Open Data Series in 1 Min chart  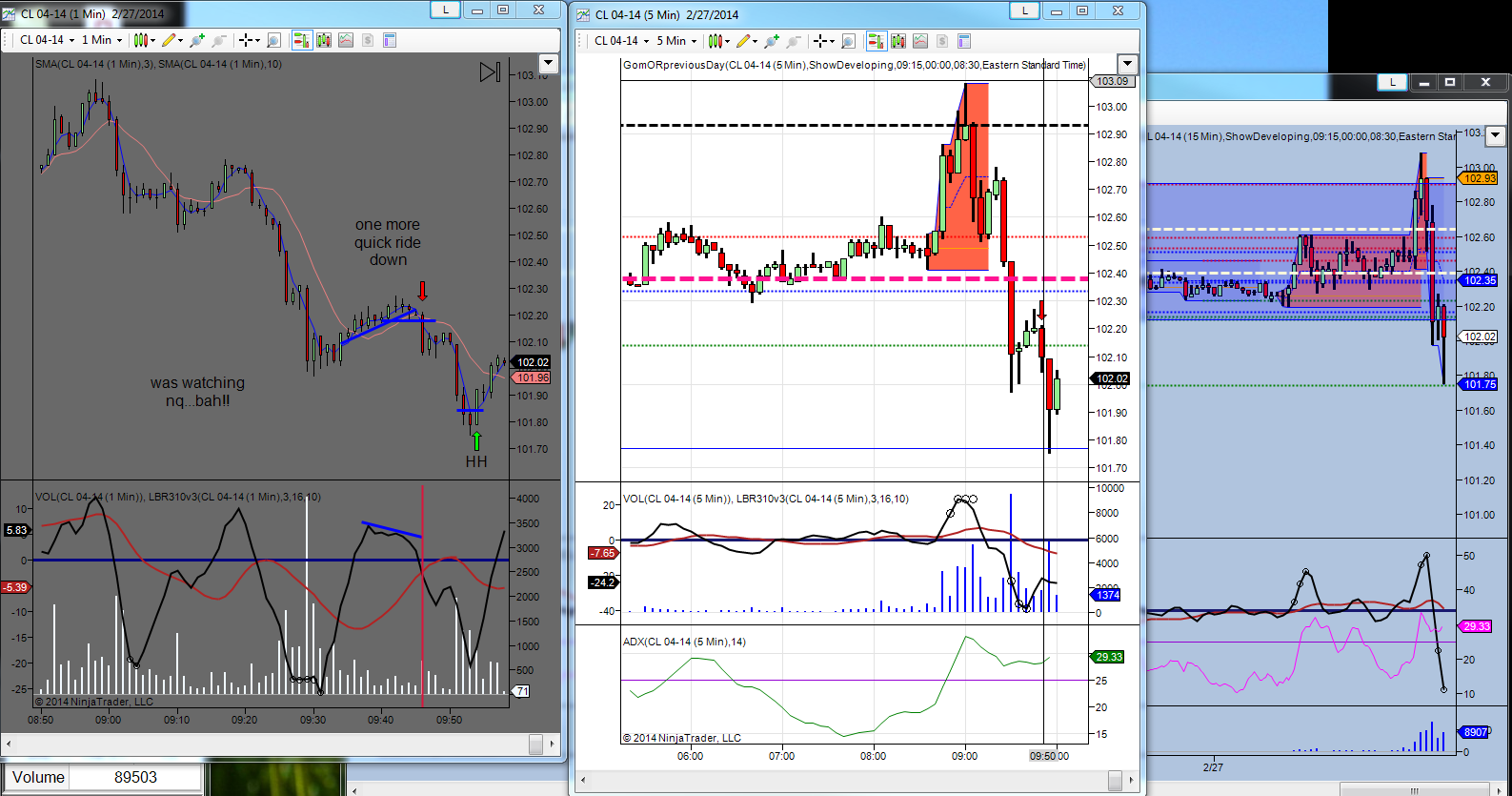click(x=324, y=40)
